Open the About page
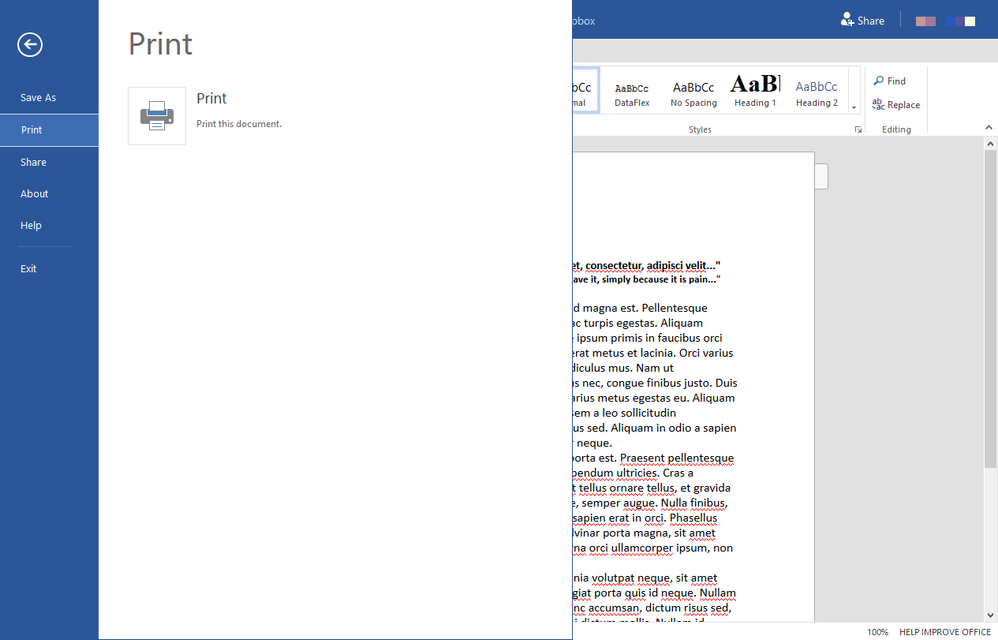 [34, 194]
